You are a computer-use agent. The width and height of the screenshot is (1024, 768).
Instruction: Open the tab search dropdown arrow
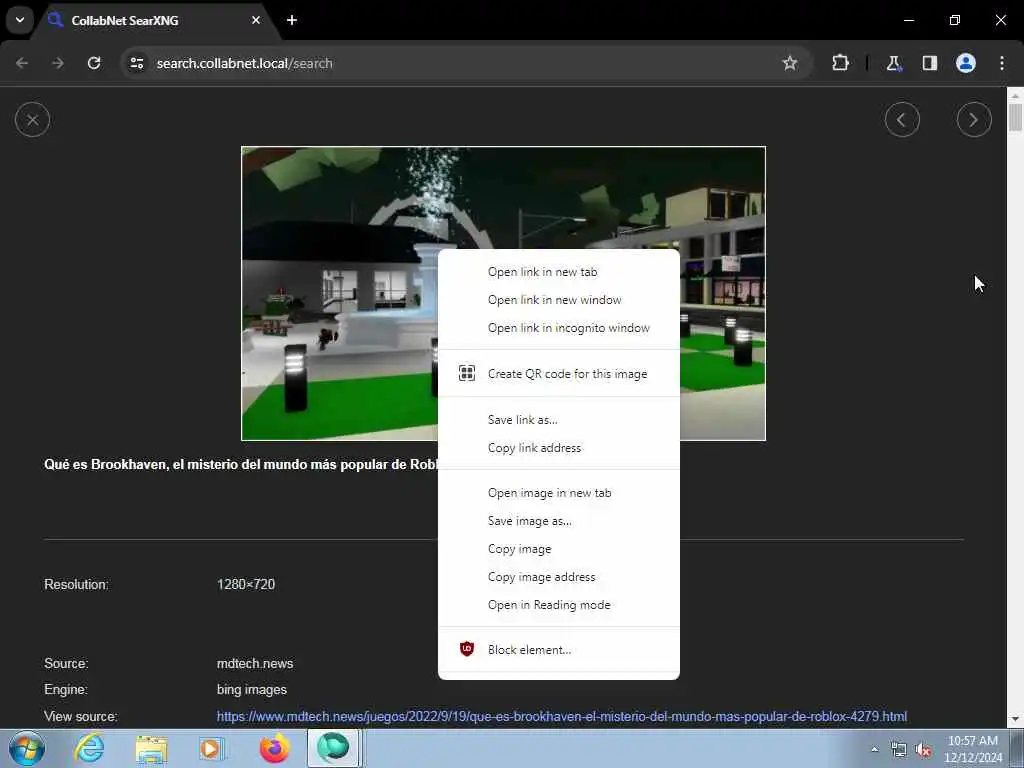click(20, 20)
